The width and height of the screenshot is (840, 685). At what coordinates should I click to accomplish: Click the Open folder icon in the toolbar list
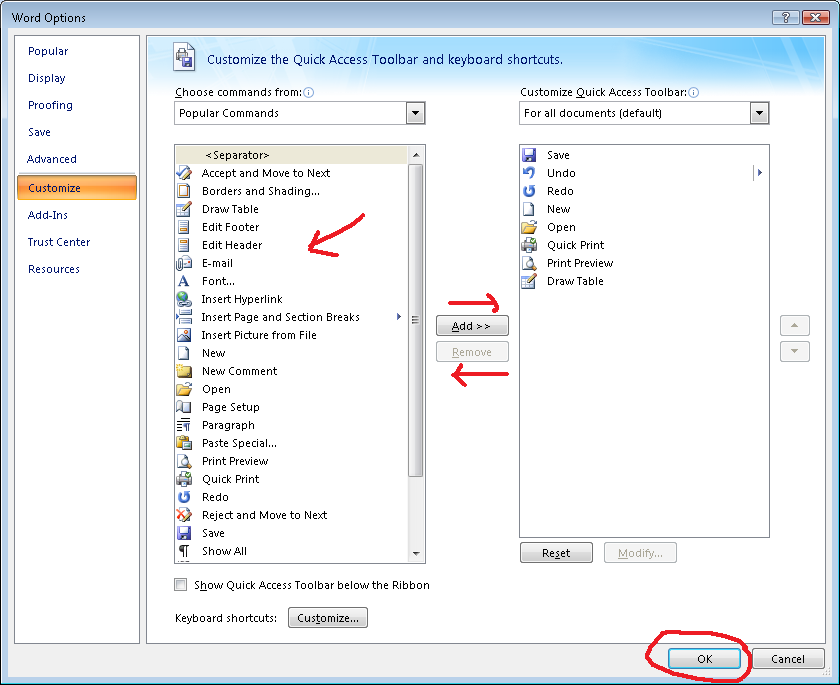tap(529, 227)
